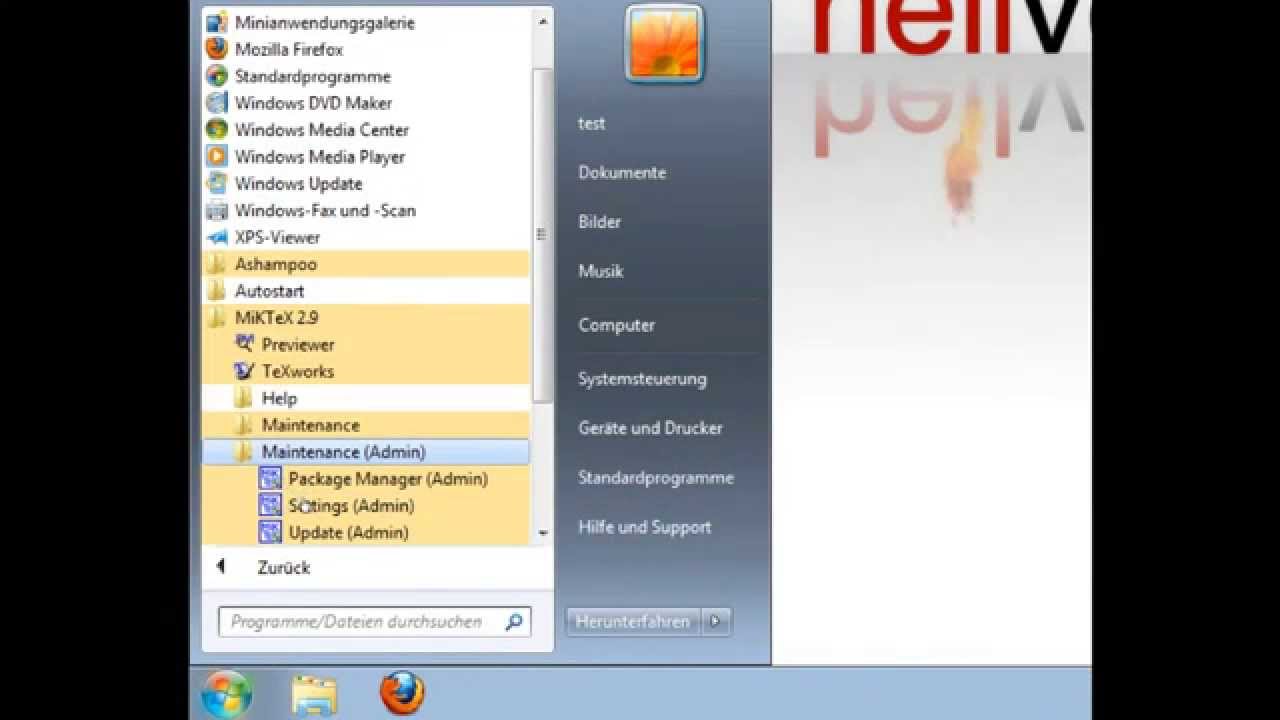
Task: Open Geräte und Drucker
Action: coord(651,428)
